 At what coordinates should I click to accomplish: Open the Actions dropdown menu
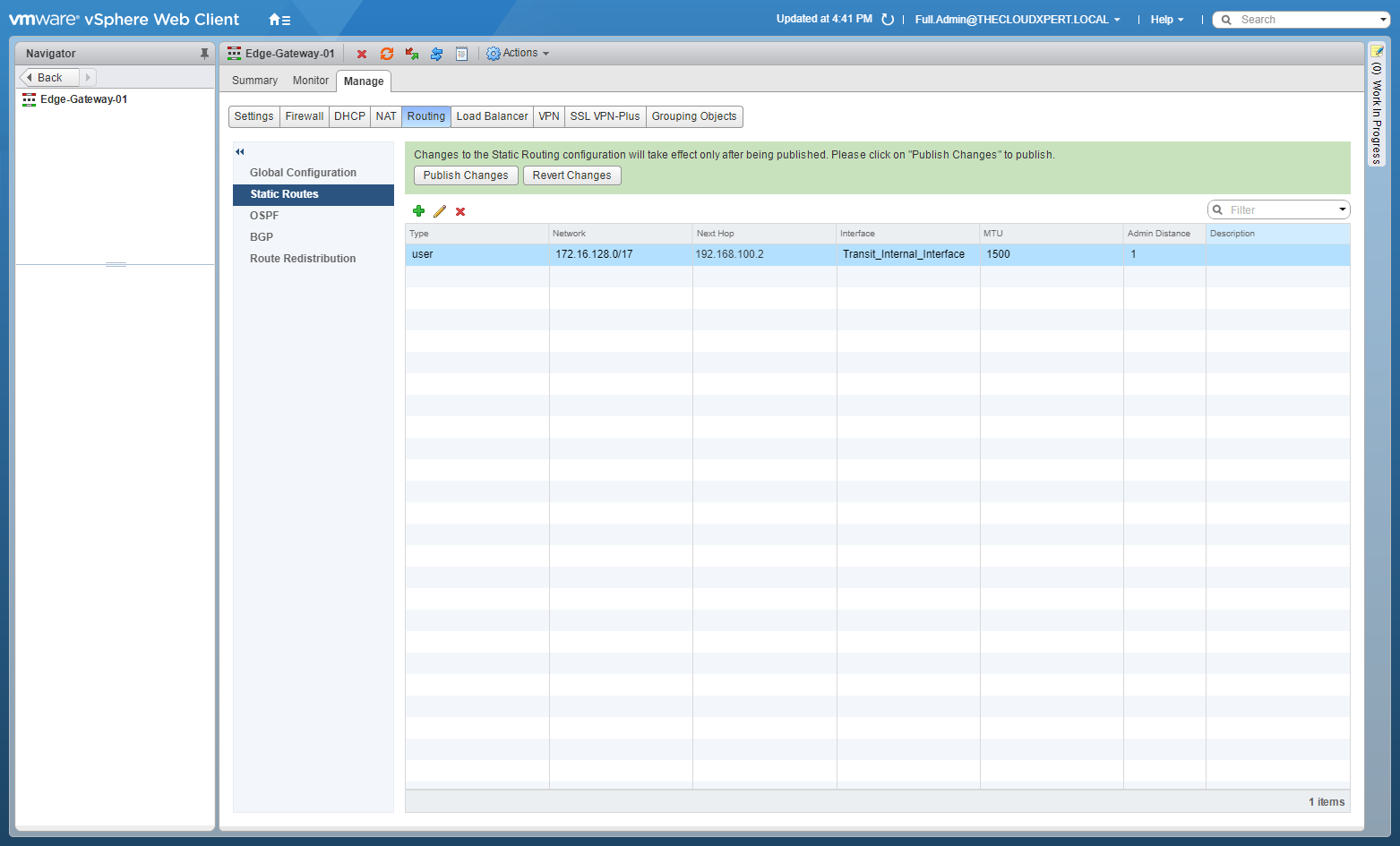click(x=518, y=54)
